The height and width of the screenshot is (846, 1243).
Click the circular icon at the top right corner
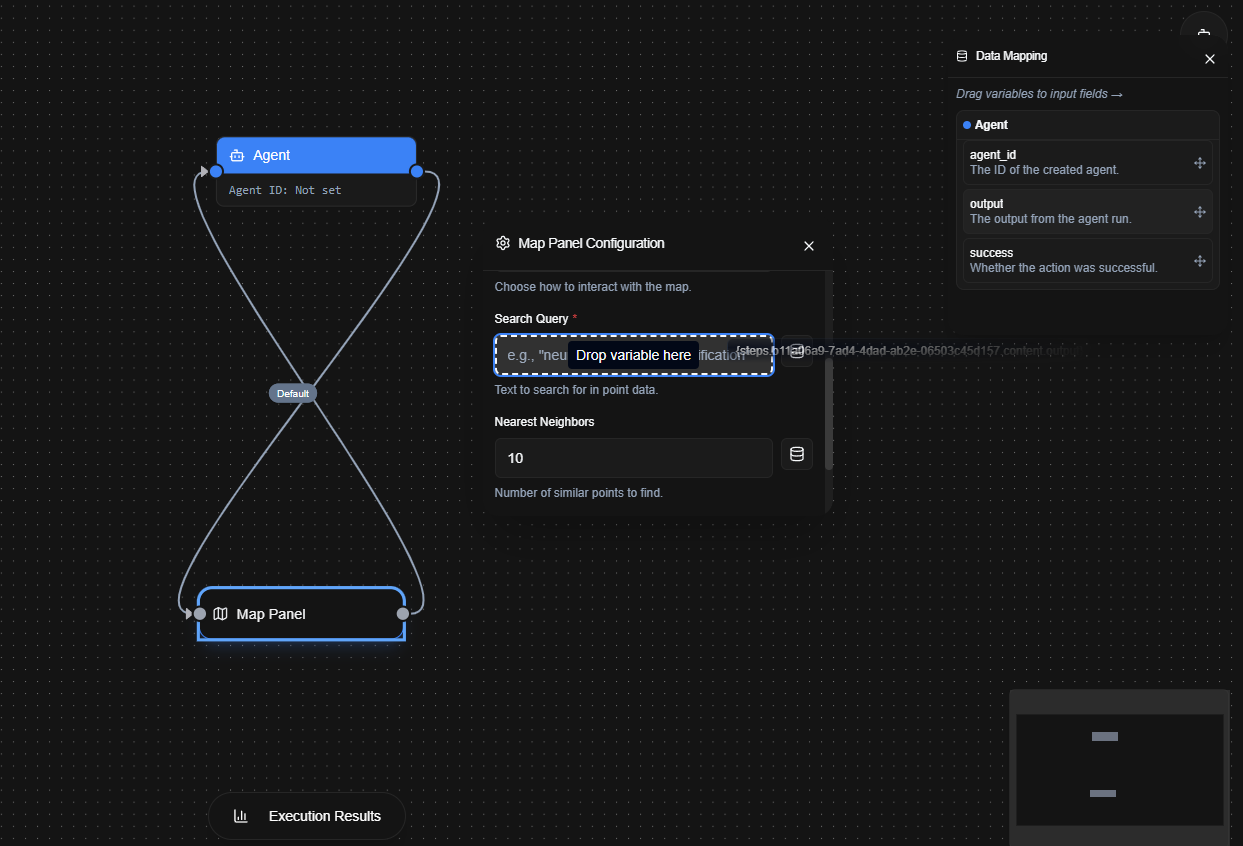[1203, 30]
